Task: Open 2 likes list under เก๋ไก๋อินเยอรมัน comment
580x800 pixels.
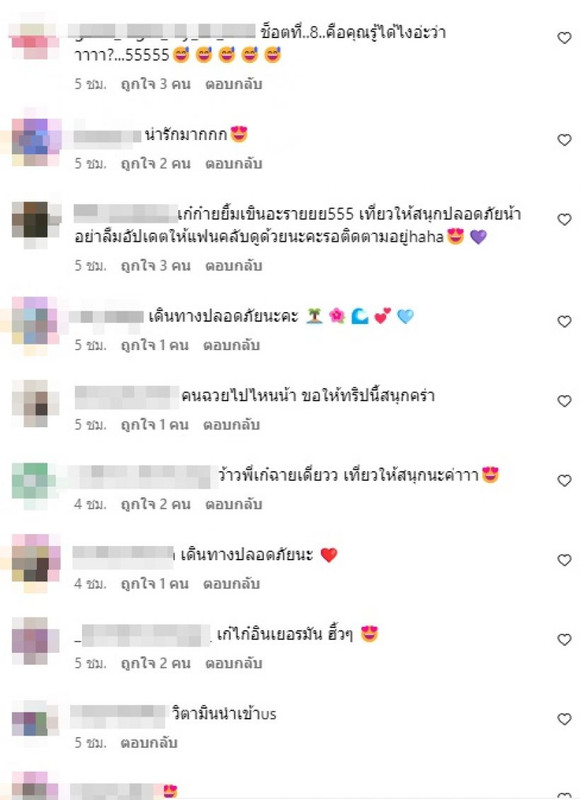Action: click(155, 663)
